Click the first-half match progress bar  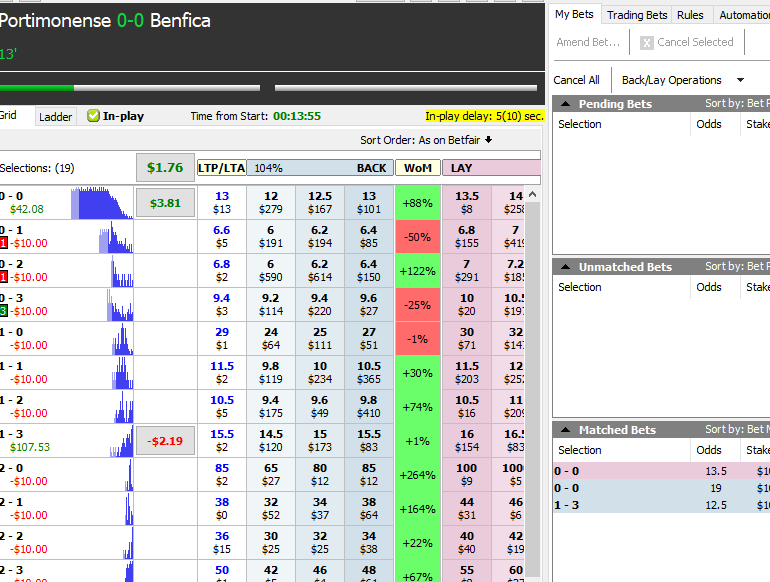pyautogui.click(x=130, y=88)
